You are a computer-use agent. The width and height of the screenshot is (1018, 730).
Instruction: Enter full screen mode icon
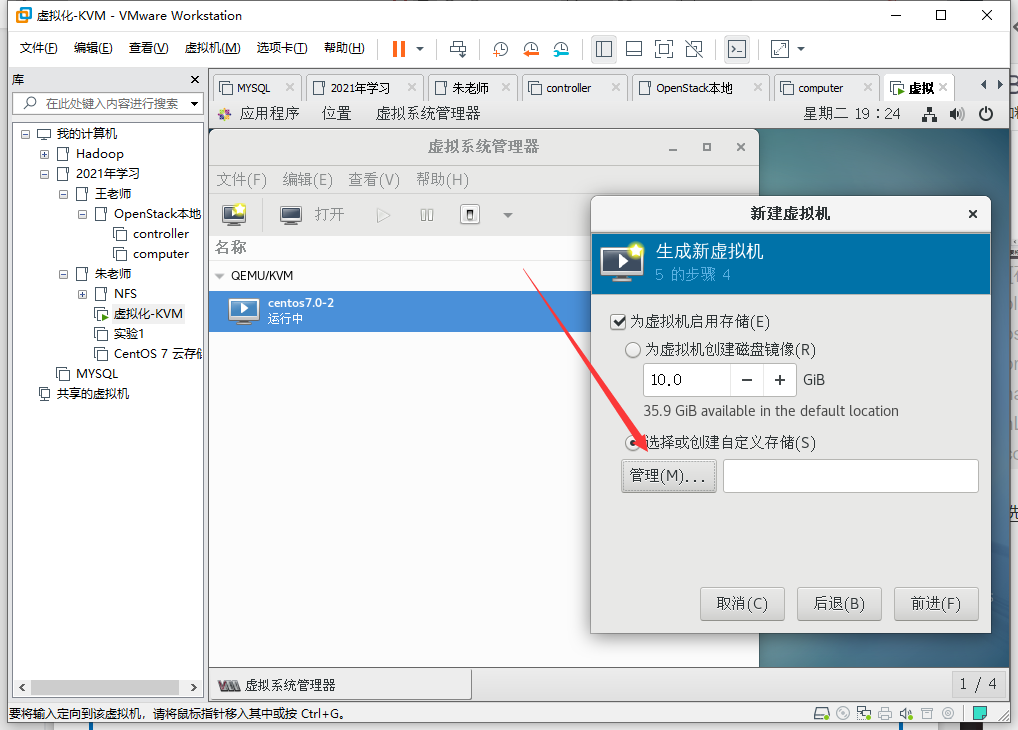[664, 49]
